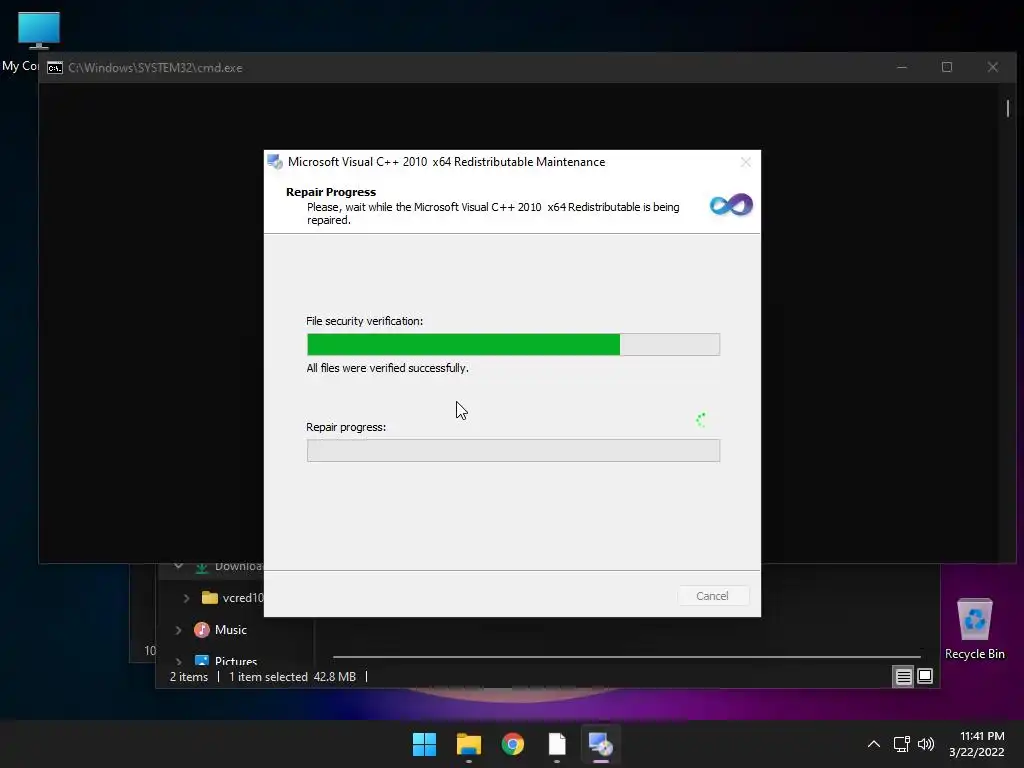The height and width of the screenshot is (768, 1024).
Task: Minimize the cmd.exe window
Action: pyautogui.click(x=902, y=67)
